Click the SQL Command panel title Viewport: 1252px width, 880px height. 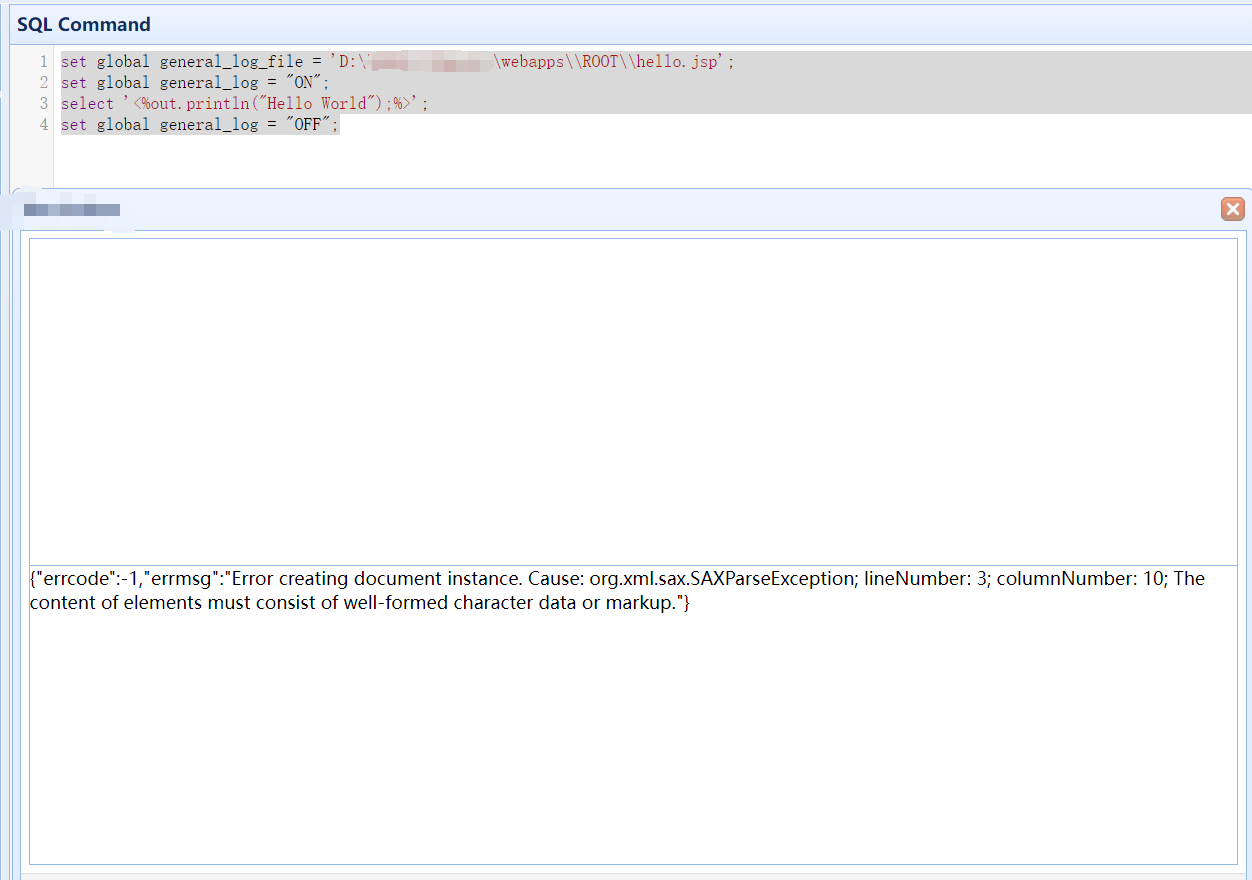[84, 25]
